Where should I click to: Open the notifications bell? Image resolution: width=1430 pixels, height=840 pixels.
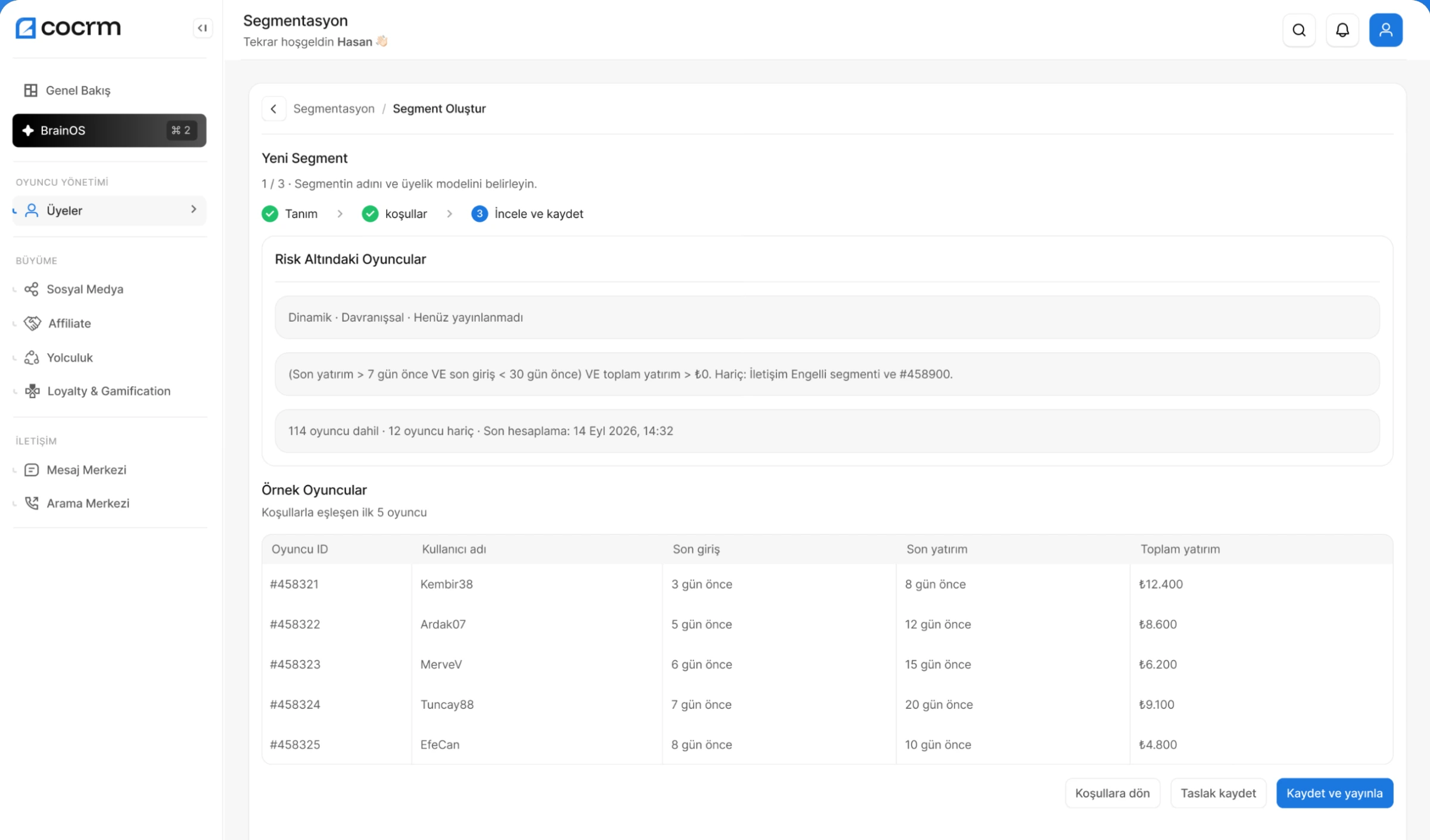coord(1342,30)
